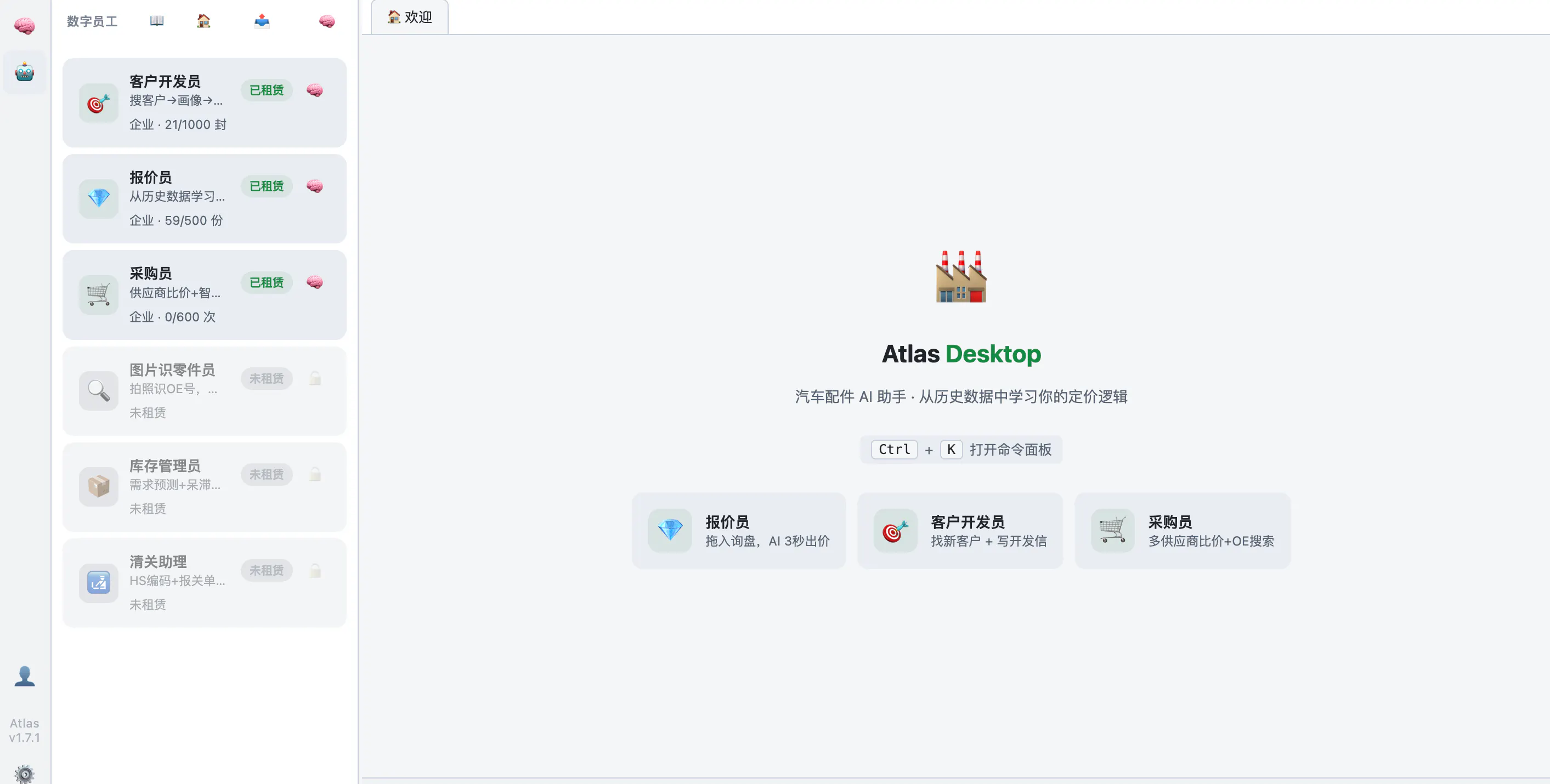Image resolution: width=1550 pixels, height=784 pixels.
Task: Click subtitle 汽车配件 AI 助手 tagline
Action: pos(961,396)
